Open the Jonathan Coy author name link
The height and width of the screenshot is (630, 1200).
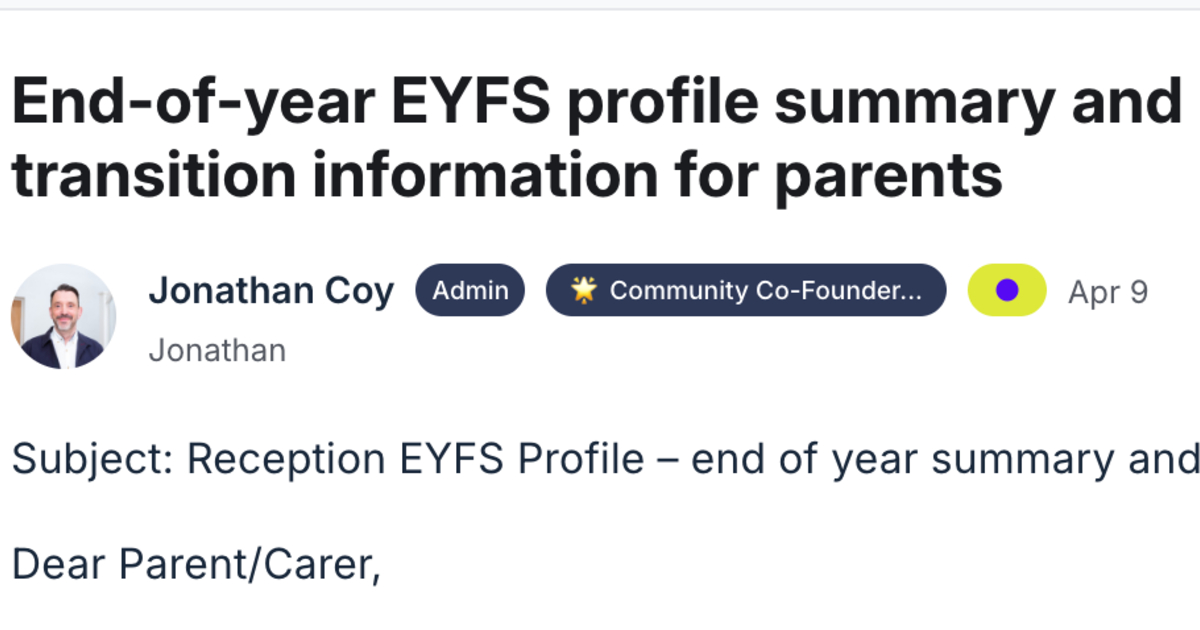[x=271, y=291]
